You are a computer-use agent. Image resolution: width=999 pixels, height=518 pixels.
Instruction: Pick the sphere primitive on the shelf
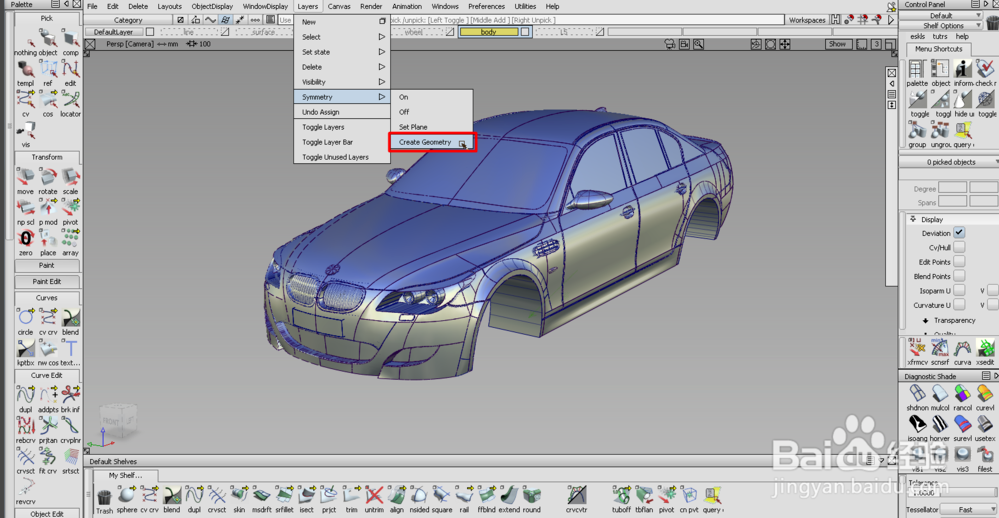pos(127,496)
